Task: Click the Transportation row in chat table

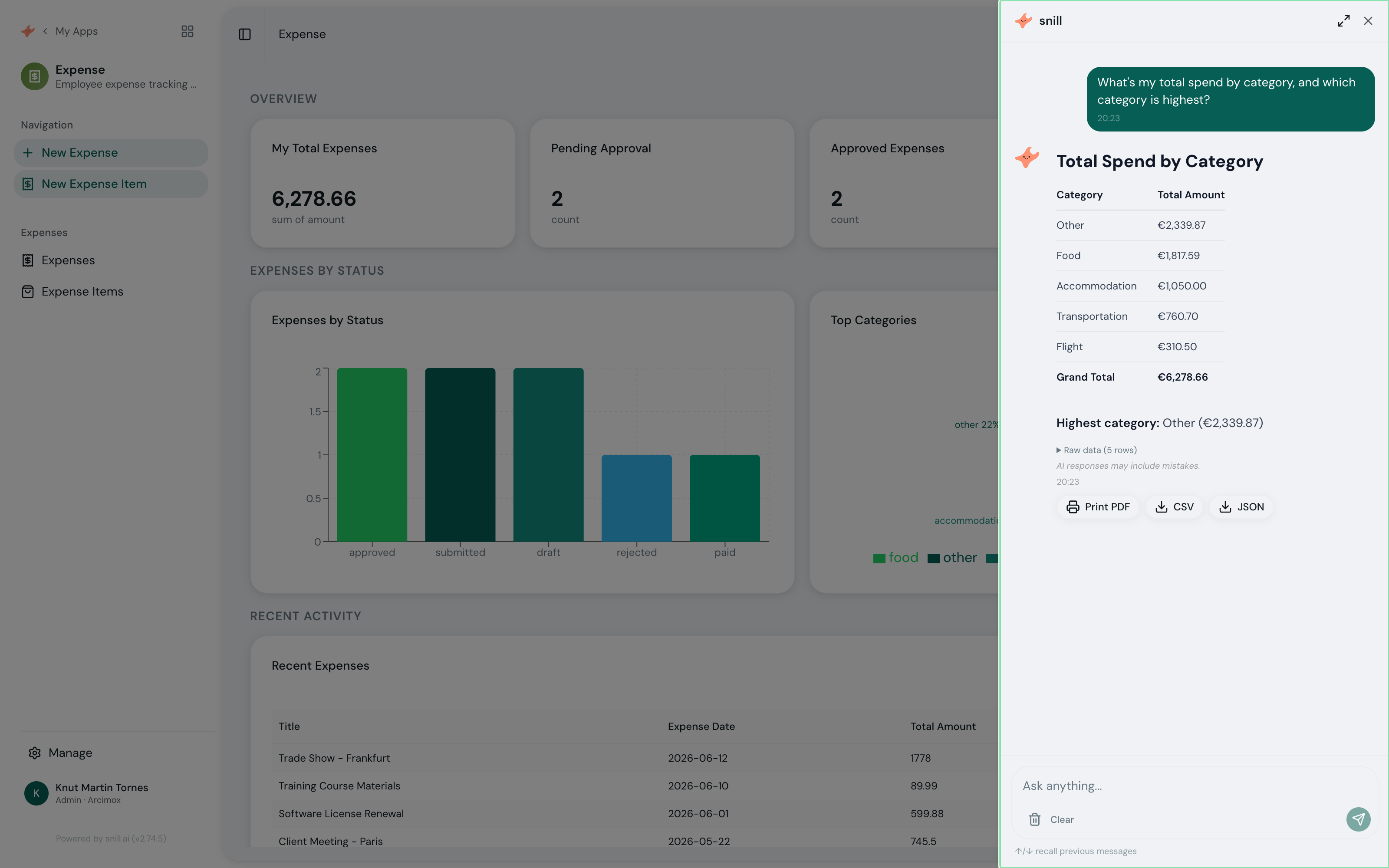Action: 1140,316
